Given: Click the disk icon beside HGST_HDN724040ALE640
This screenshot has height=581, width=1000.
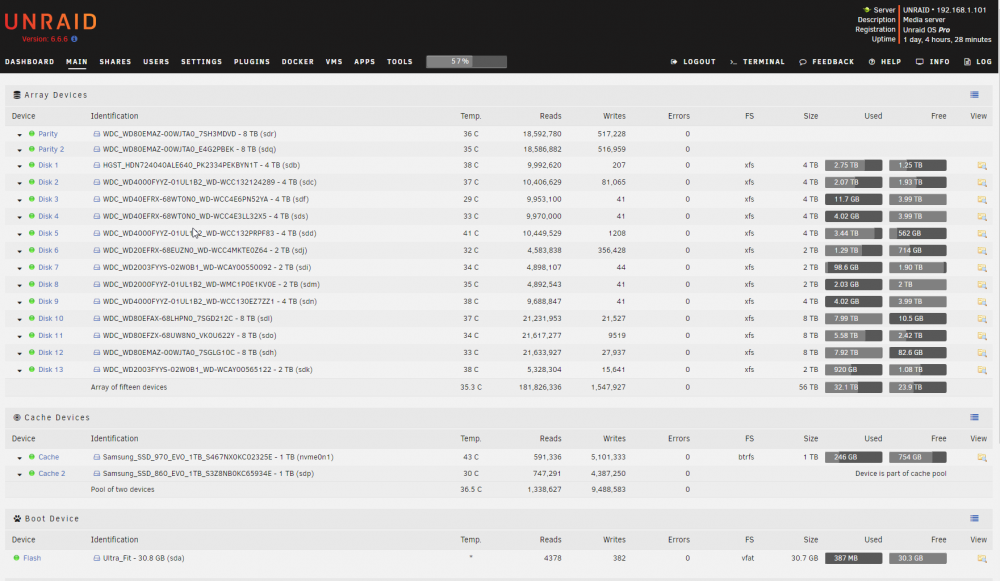Looking at the screenshot, I should [97, 165].
